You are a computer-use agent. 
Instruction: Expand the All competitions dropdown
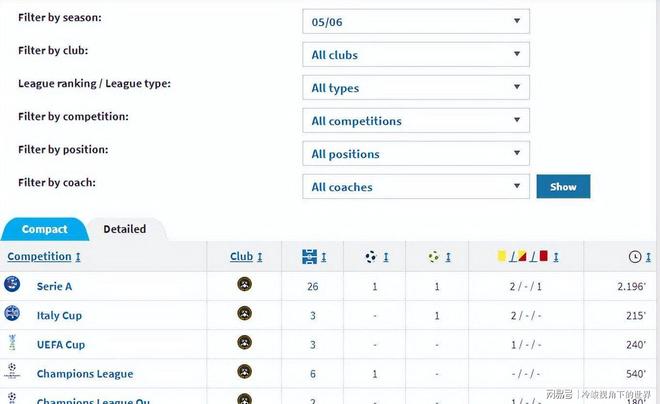[416, 120]
